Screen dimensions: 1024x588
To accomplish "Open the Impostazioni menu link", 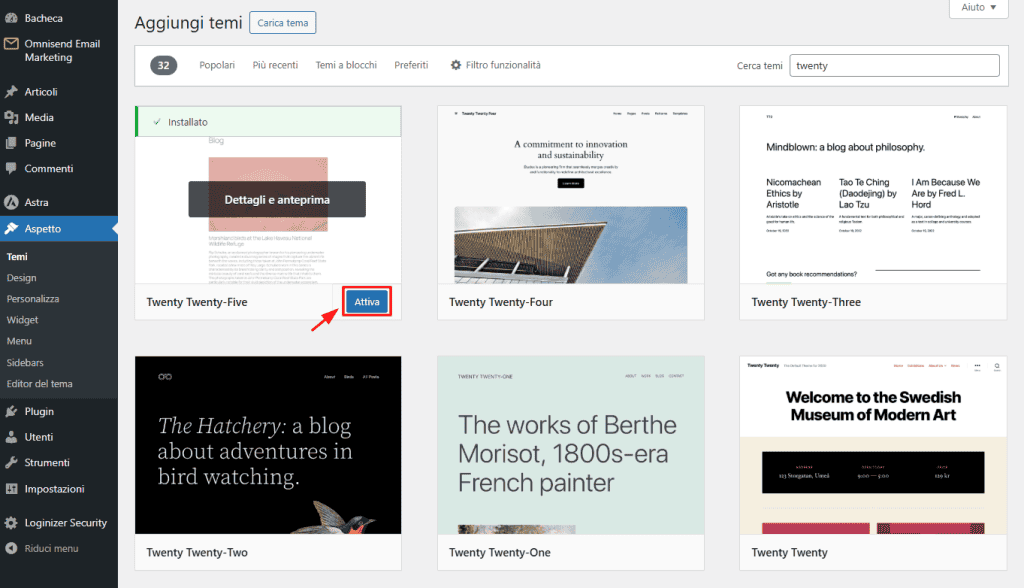I will [x=54, y=489].
